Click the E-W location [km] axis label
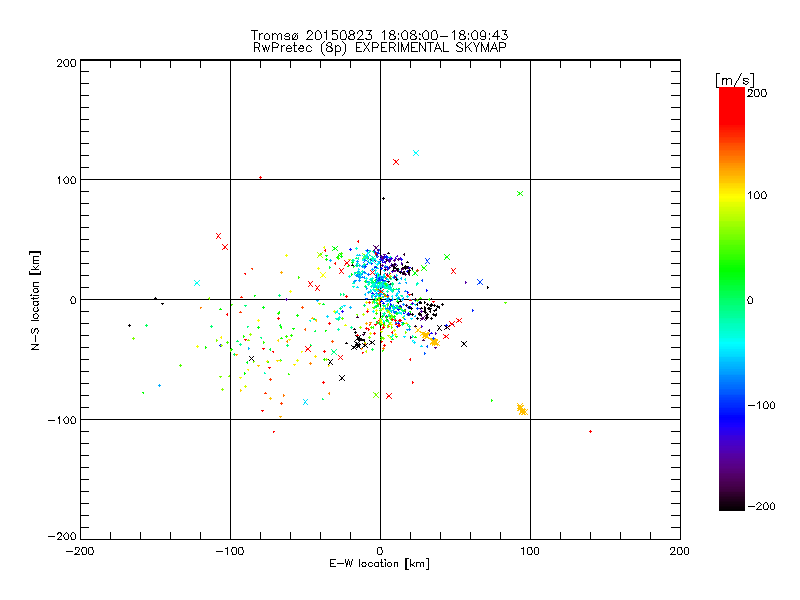This screenshot has width=800, height=600. 379,564
